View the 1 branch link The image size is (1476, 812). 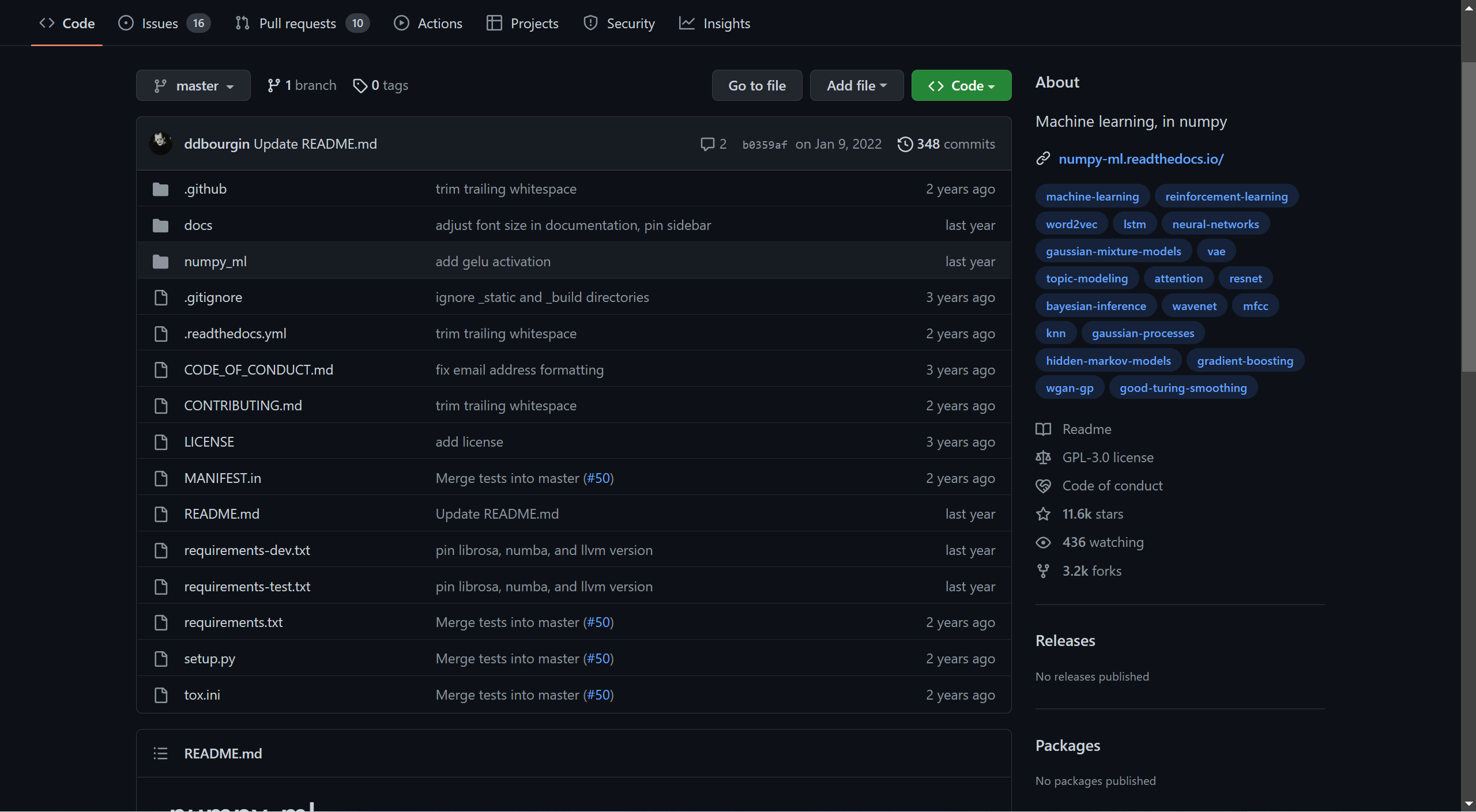[302, 85]
